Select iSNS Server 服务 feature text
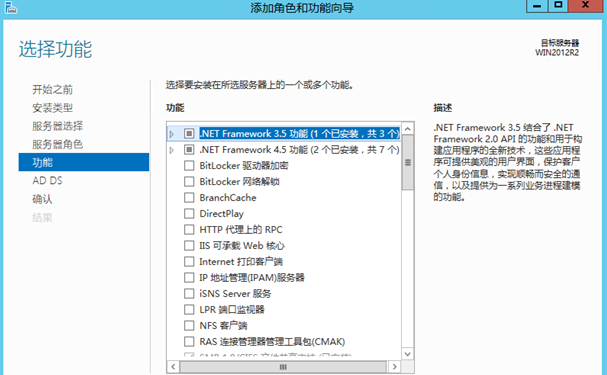This screenshot has width=607, height=375. tap(235, 293)
